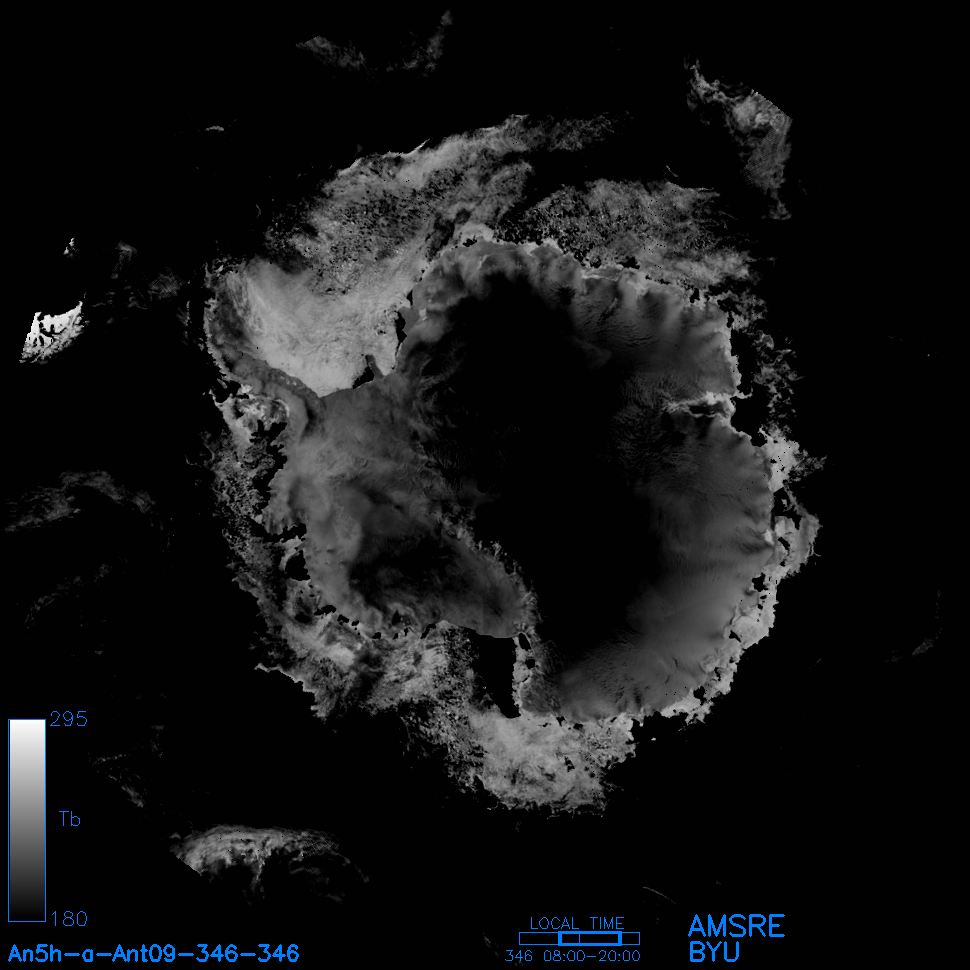Click the LOCAL TIME heading
This screenshot has height=970, width=970.
tap(577, 923)
